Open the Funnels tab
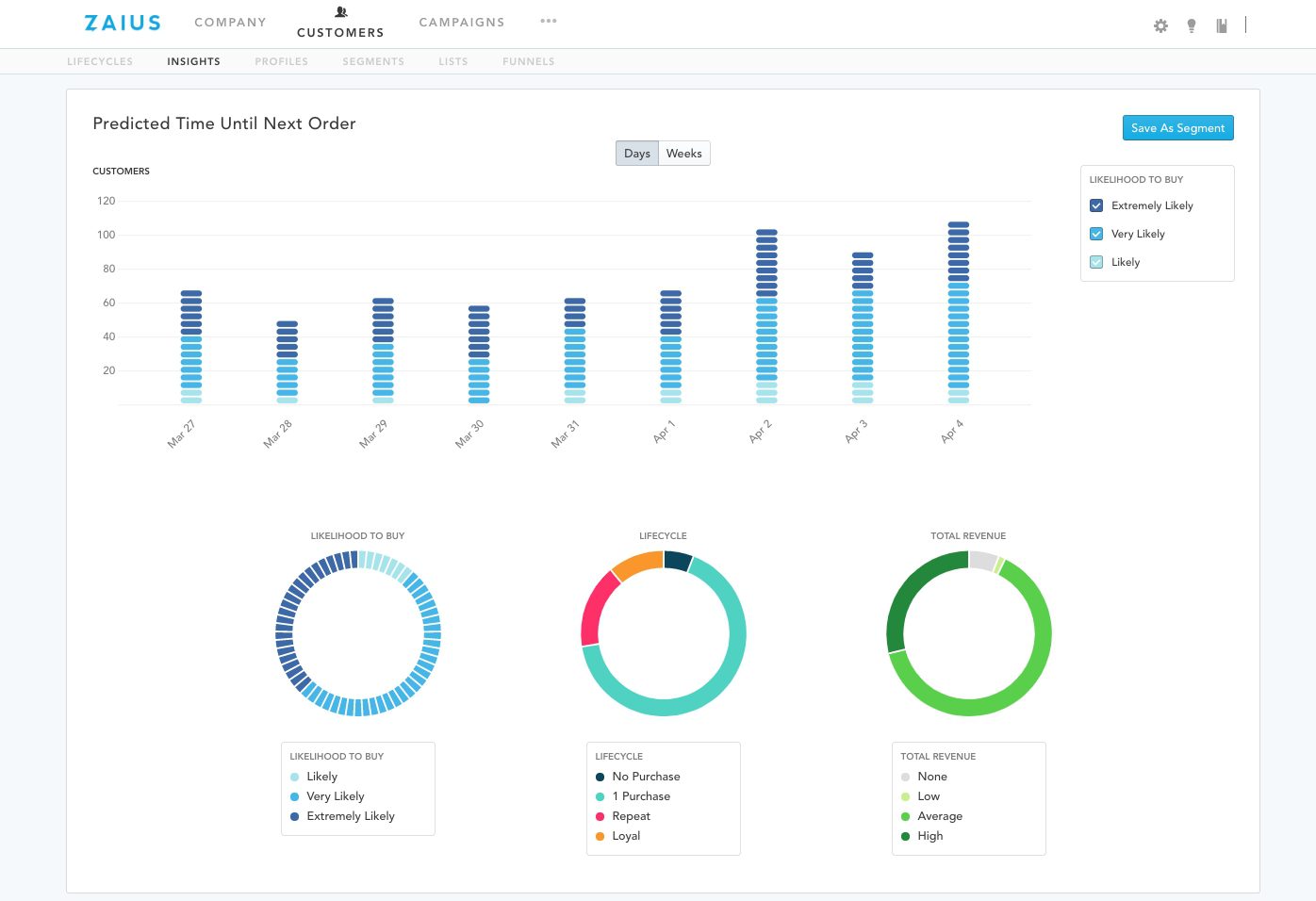The width and height of the screenshot is (1316, 901). tap(528, 61)
